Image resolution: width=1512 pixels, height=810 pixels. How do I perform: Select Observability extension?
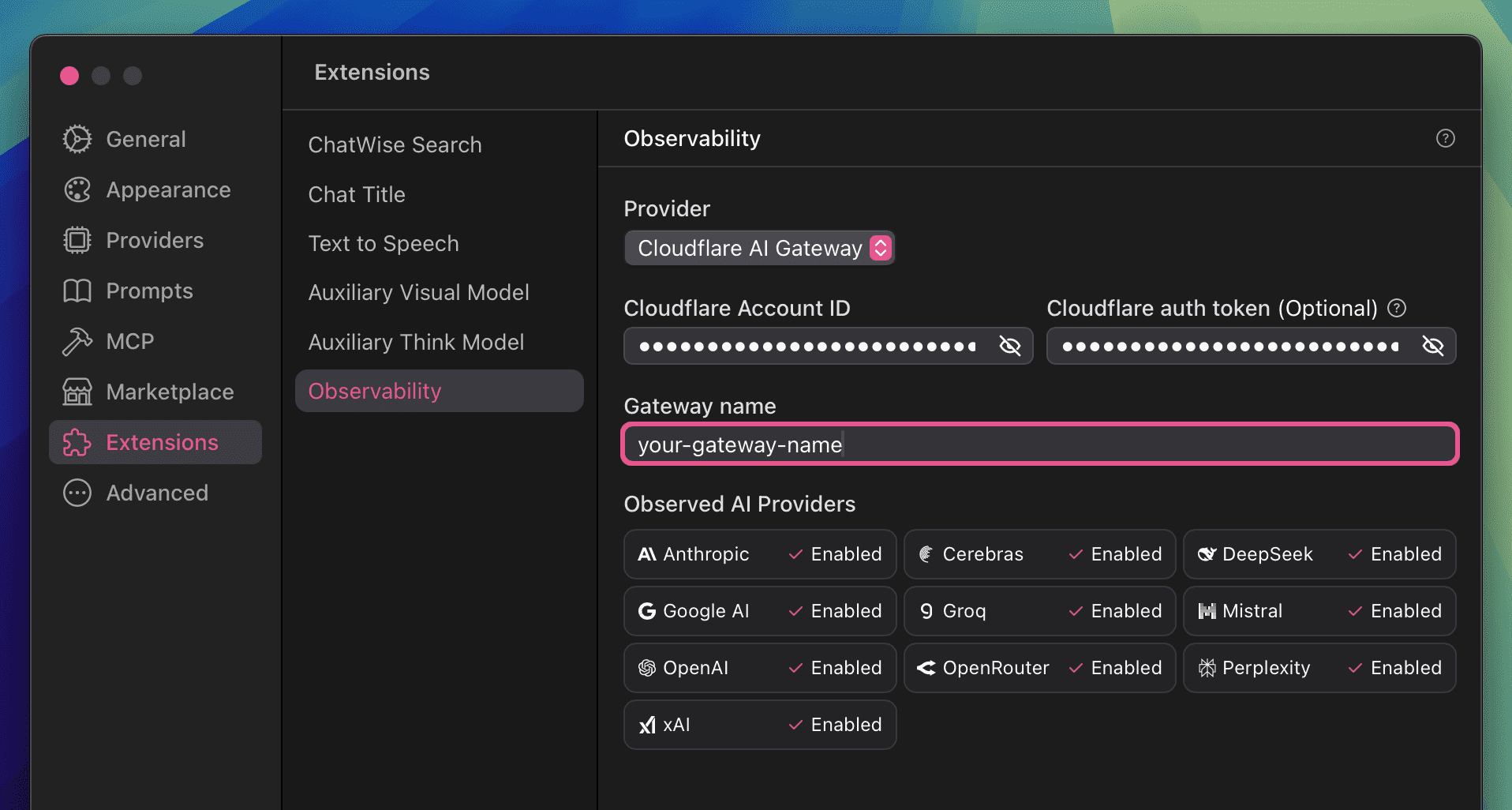point(439,391)
